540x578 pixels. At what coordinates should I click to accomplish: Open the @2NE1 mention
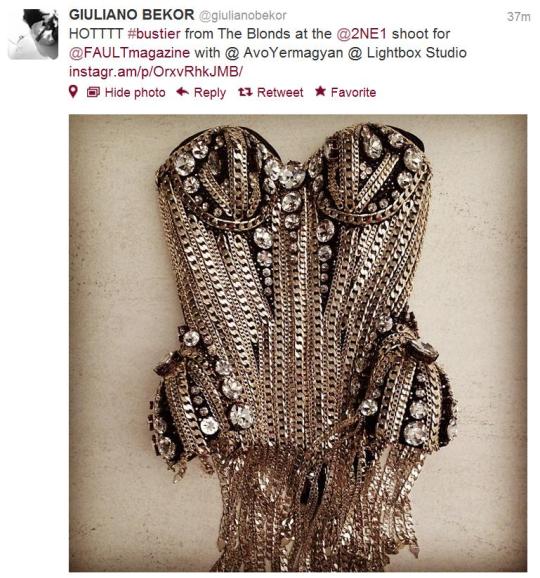(x=362, y=34)
